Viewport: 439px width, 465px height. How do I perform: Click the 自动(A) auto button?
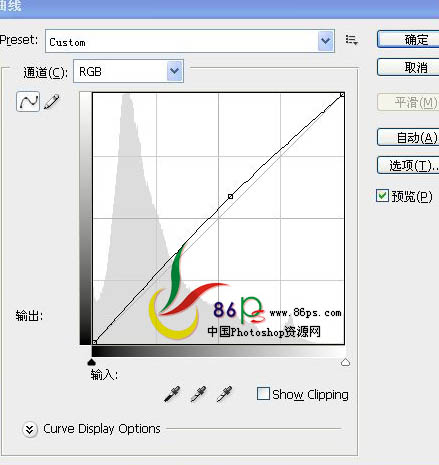408,137
